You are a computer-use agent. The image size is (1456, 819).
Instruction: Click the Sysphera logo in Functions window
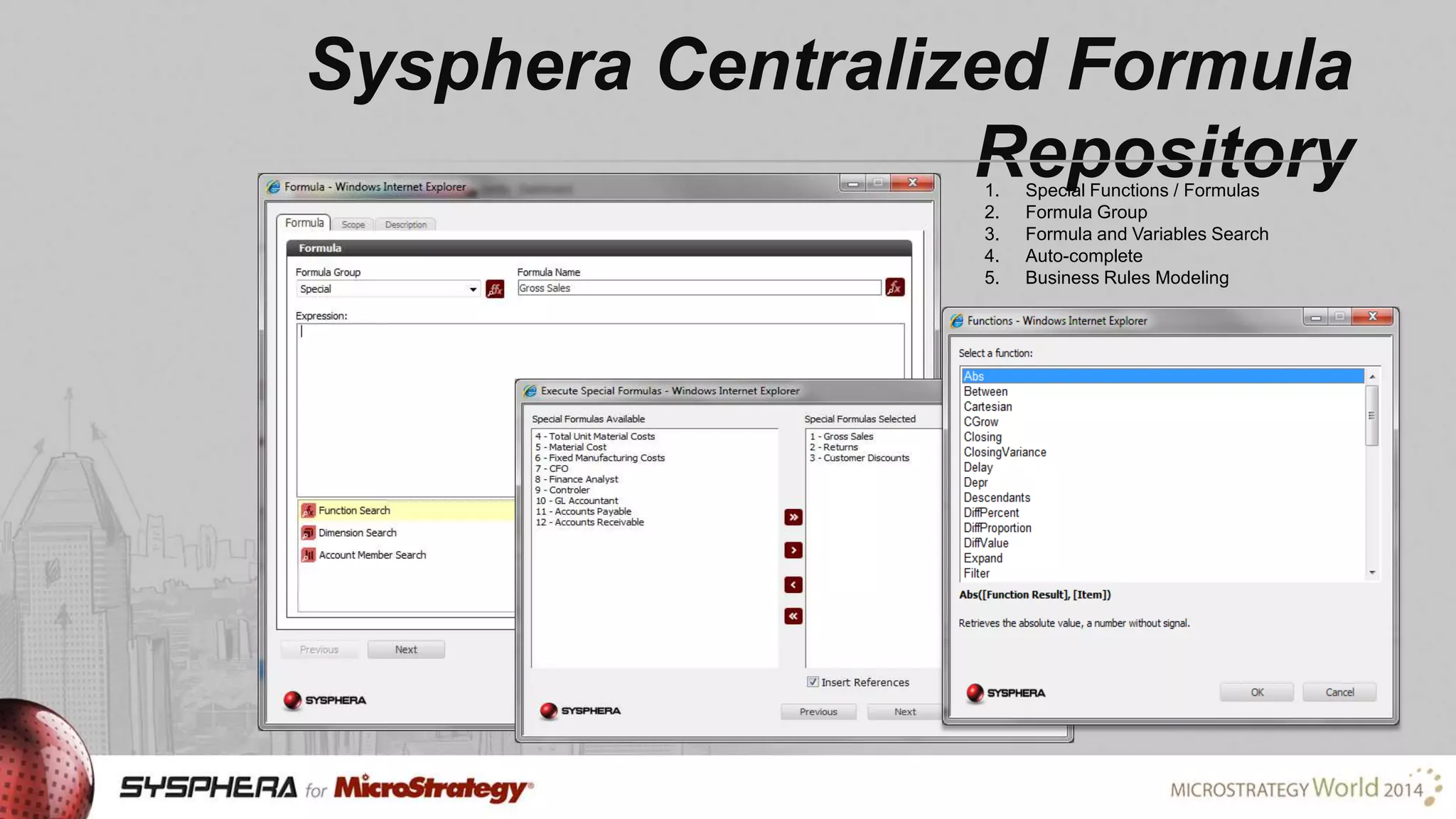1005,692
